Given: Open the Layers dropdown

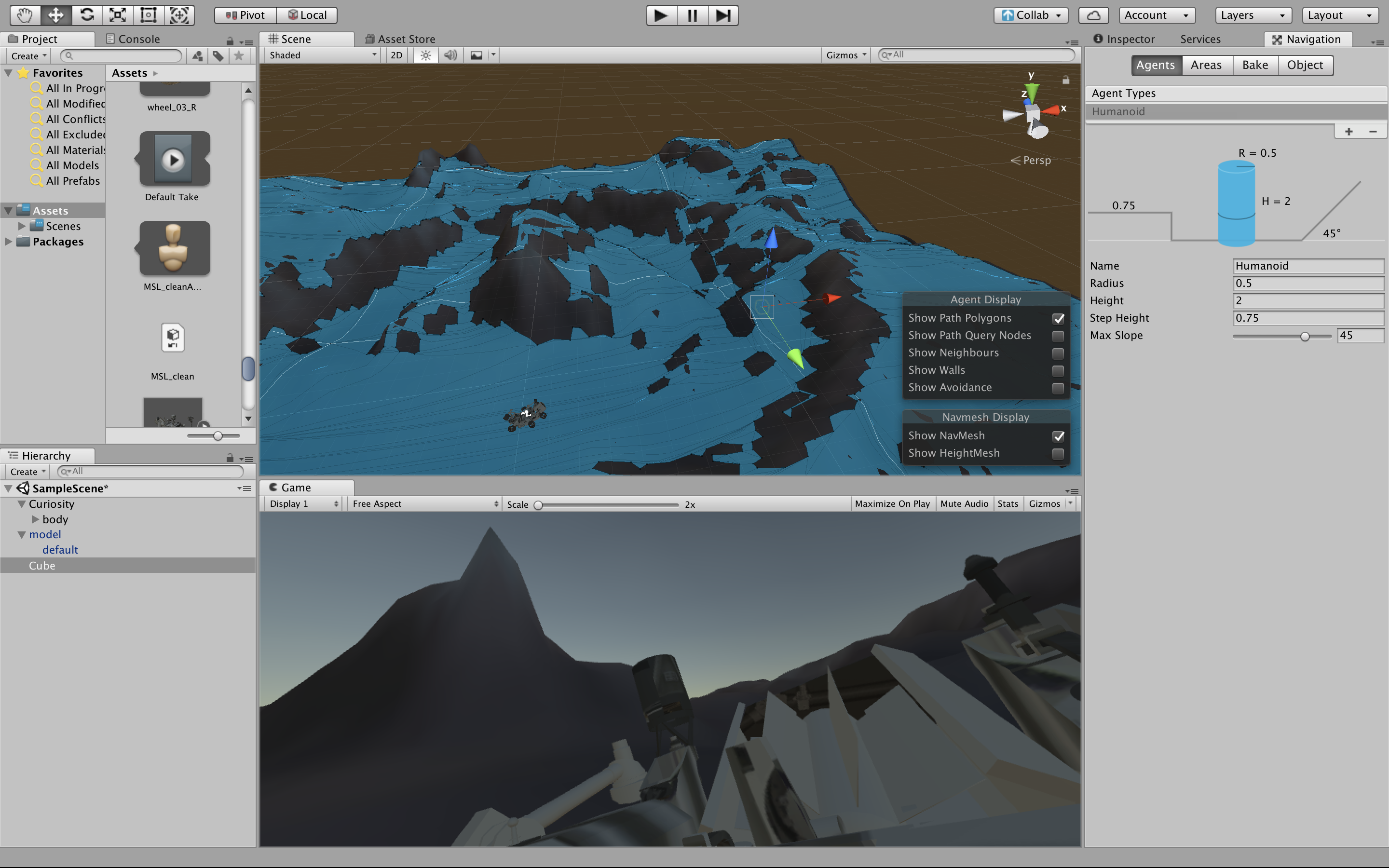Looking at the screenshot, I should click(1253, 15).
